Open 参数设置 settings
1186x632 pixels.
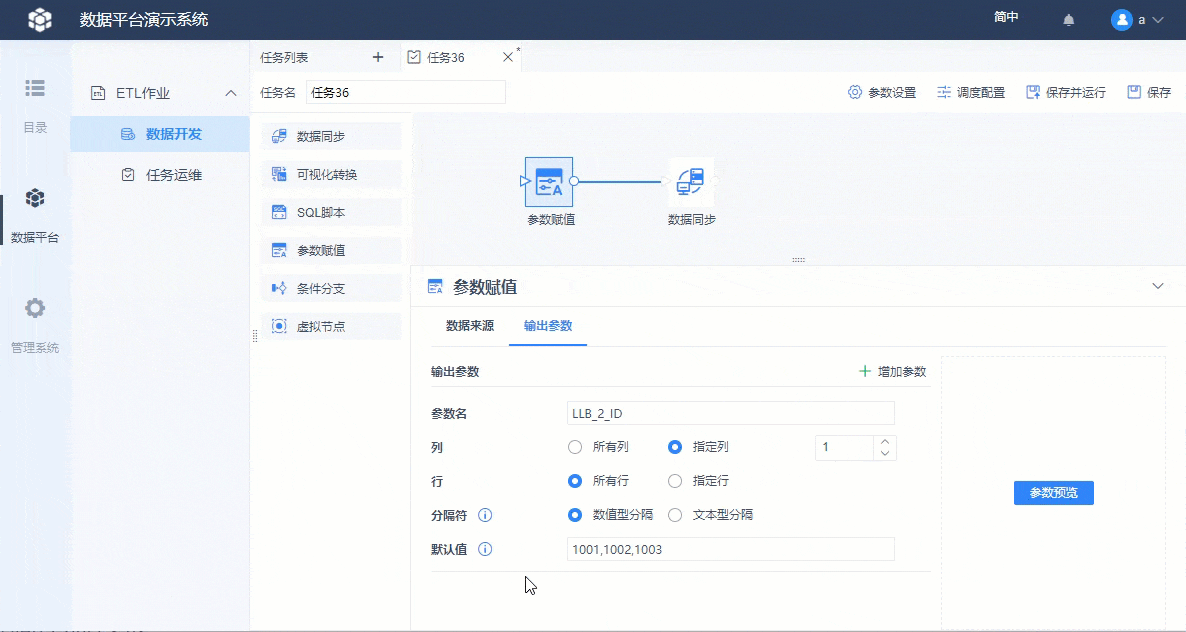coord(882,92)
